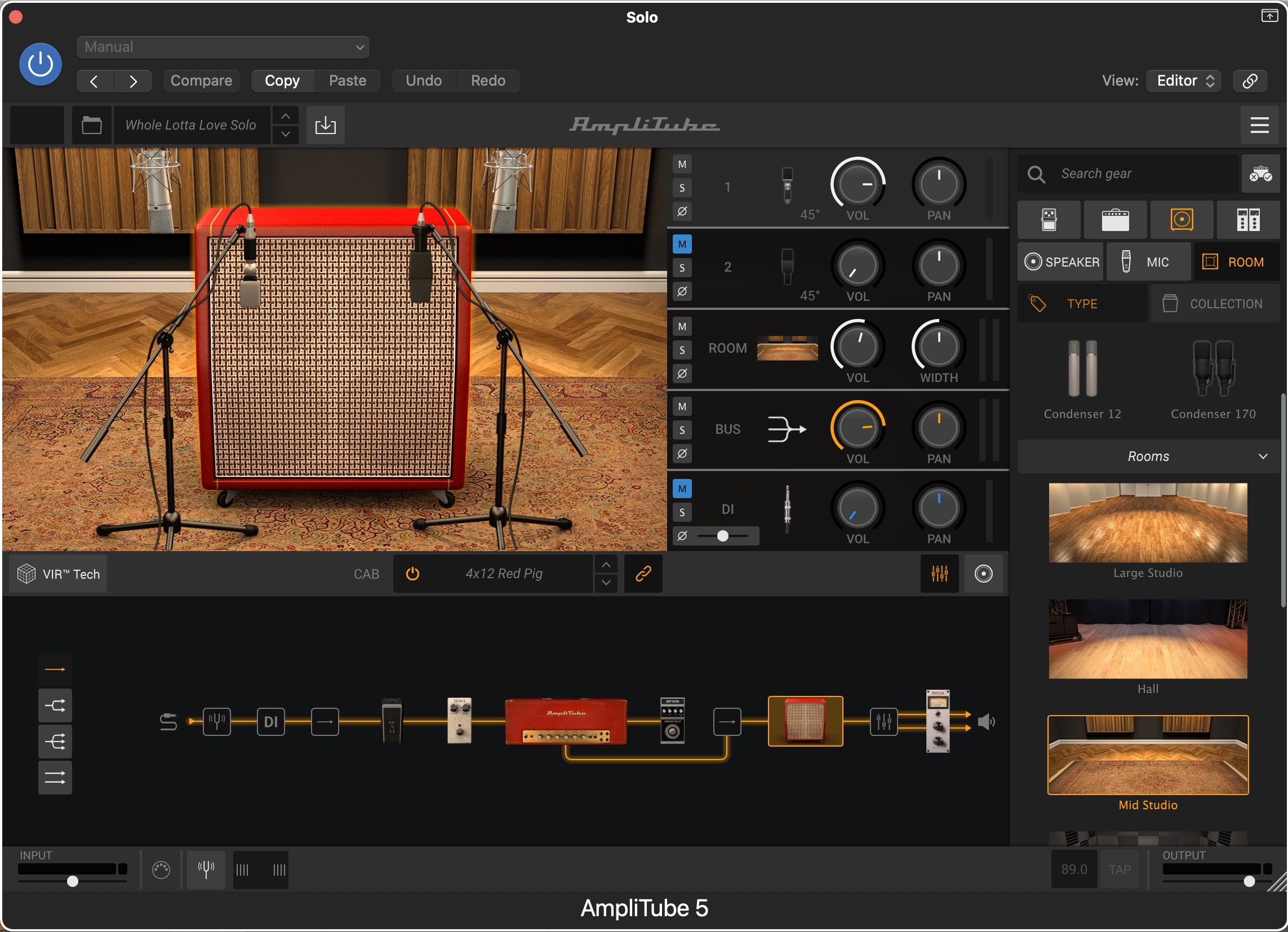Screen dimensions: 1288x932
Task: Open the tuner in the bottom bar
Action: point(206,869)
